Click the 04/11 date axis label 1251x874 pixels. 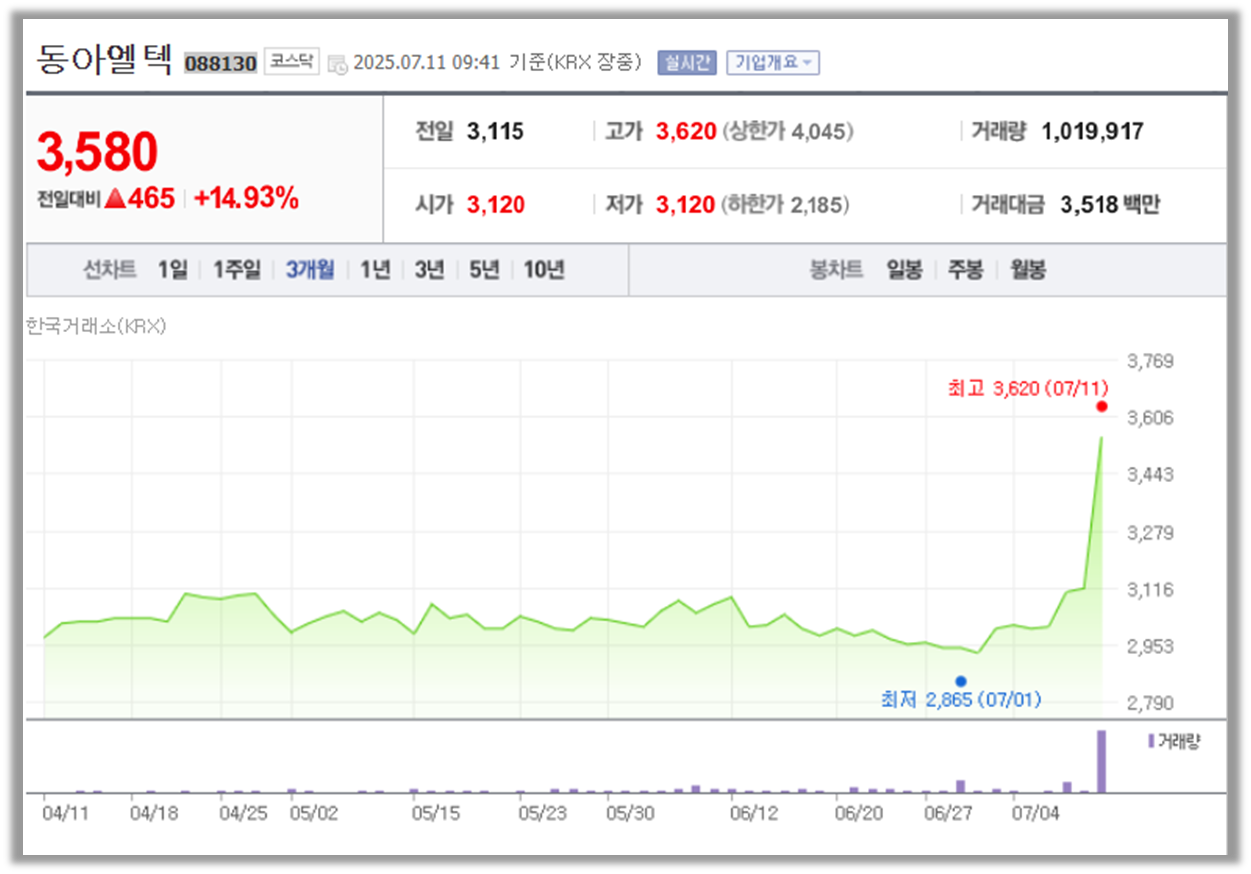pos(66,813)
